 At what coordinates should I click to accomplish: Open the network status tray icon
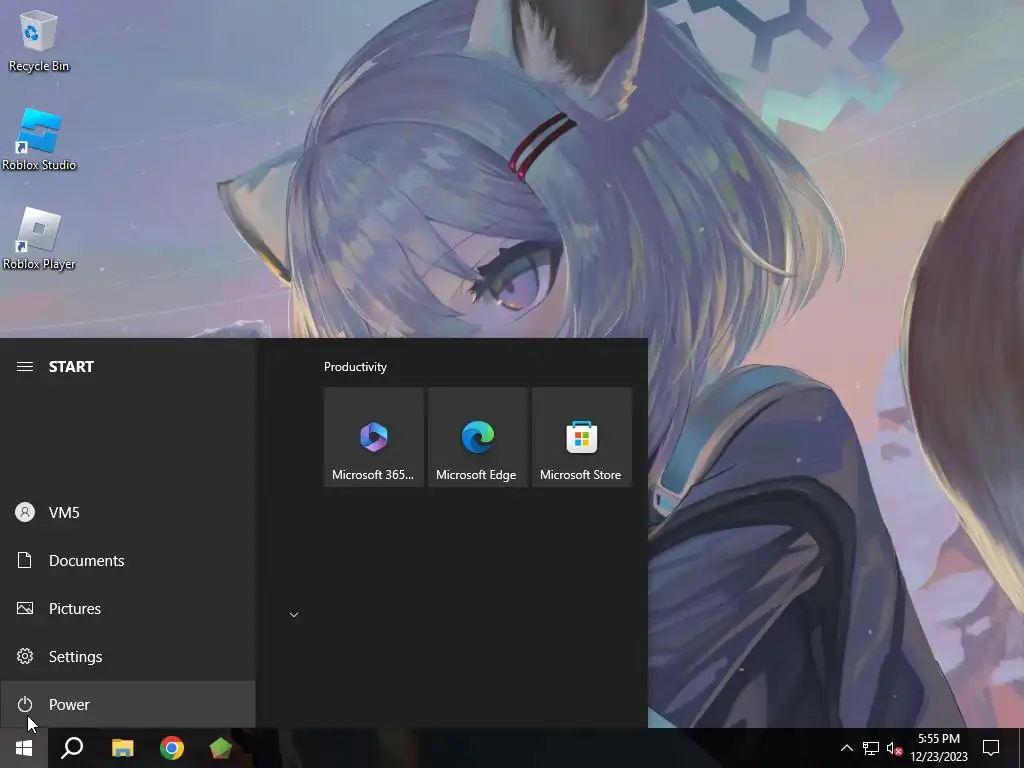tap(871, 748)
